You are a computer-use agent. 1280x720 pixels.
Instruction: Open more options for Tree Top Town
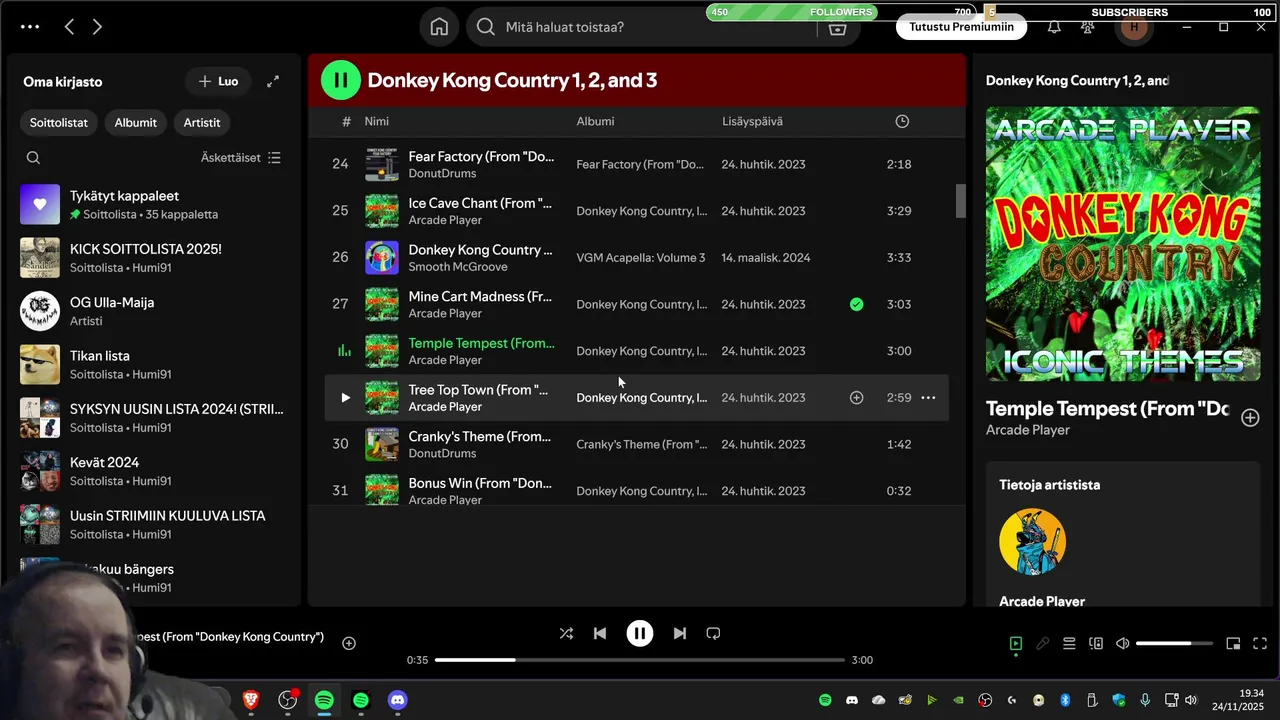click(x=928, y=397)
